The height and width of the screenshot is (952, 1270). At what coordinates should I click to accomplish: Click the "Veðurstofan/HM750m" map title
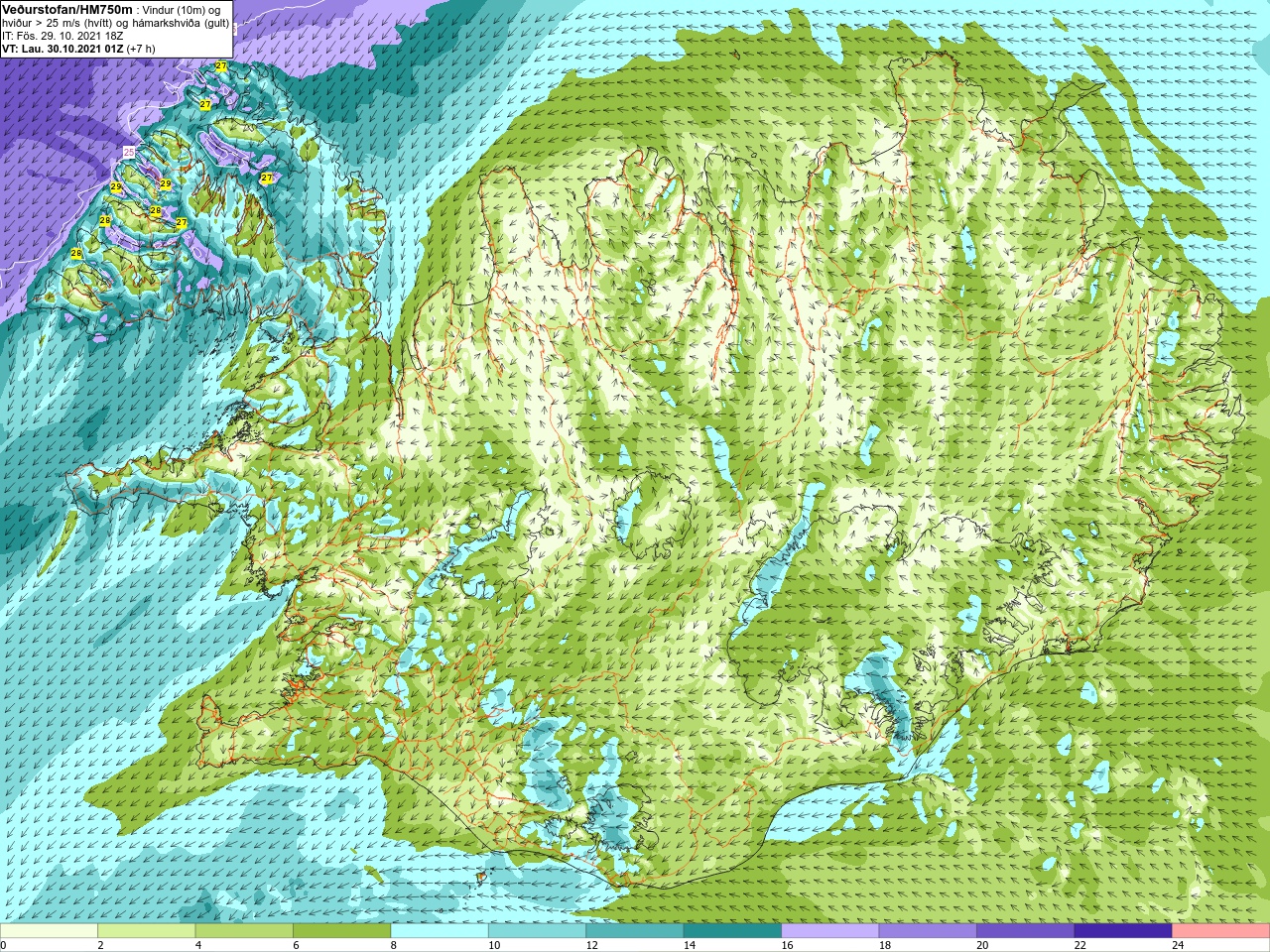67,9
